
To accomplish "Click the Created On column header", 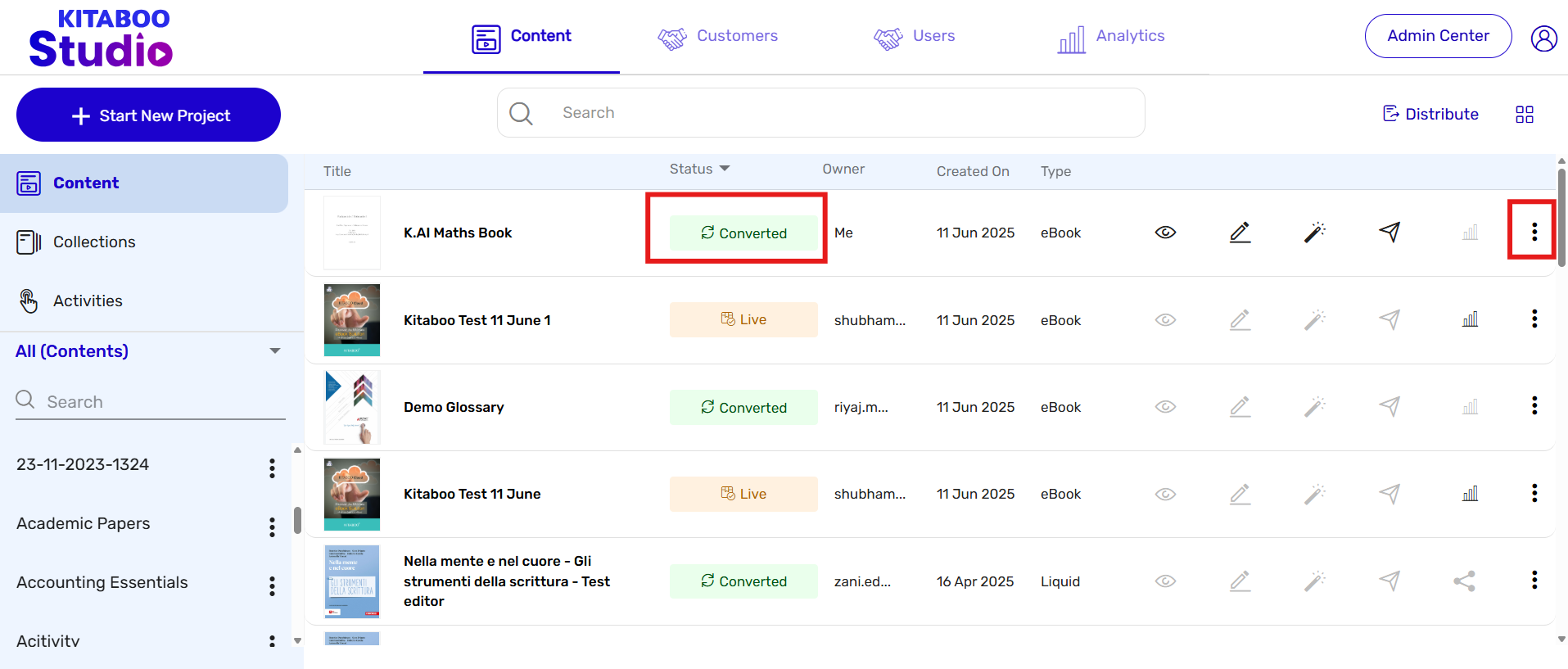I will tap(973, 171).
